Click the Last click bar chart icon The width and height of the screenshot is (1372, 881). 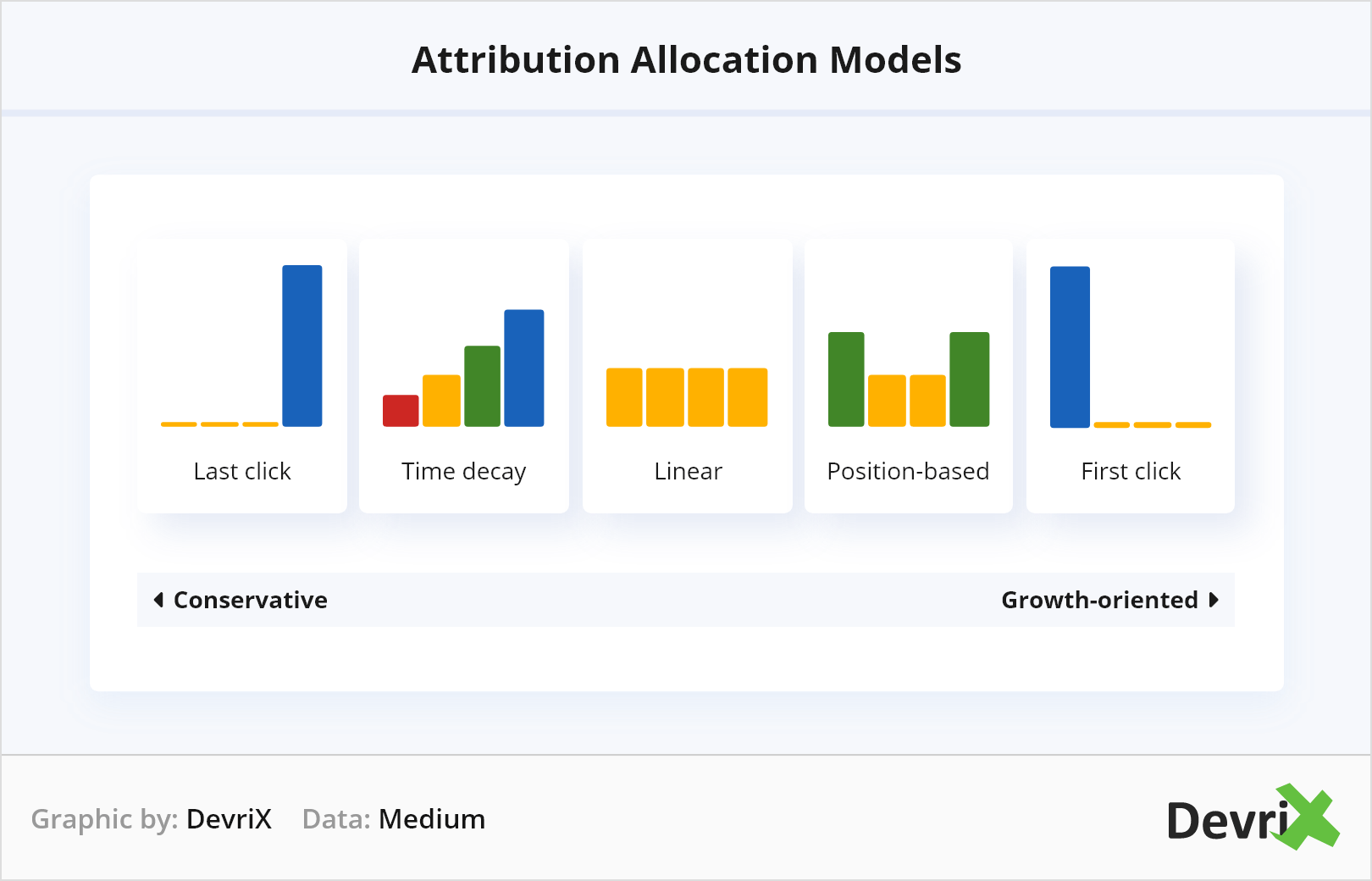click(242, 346)
